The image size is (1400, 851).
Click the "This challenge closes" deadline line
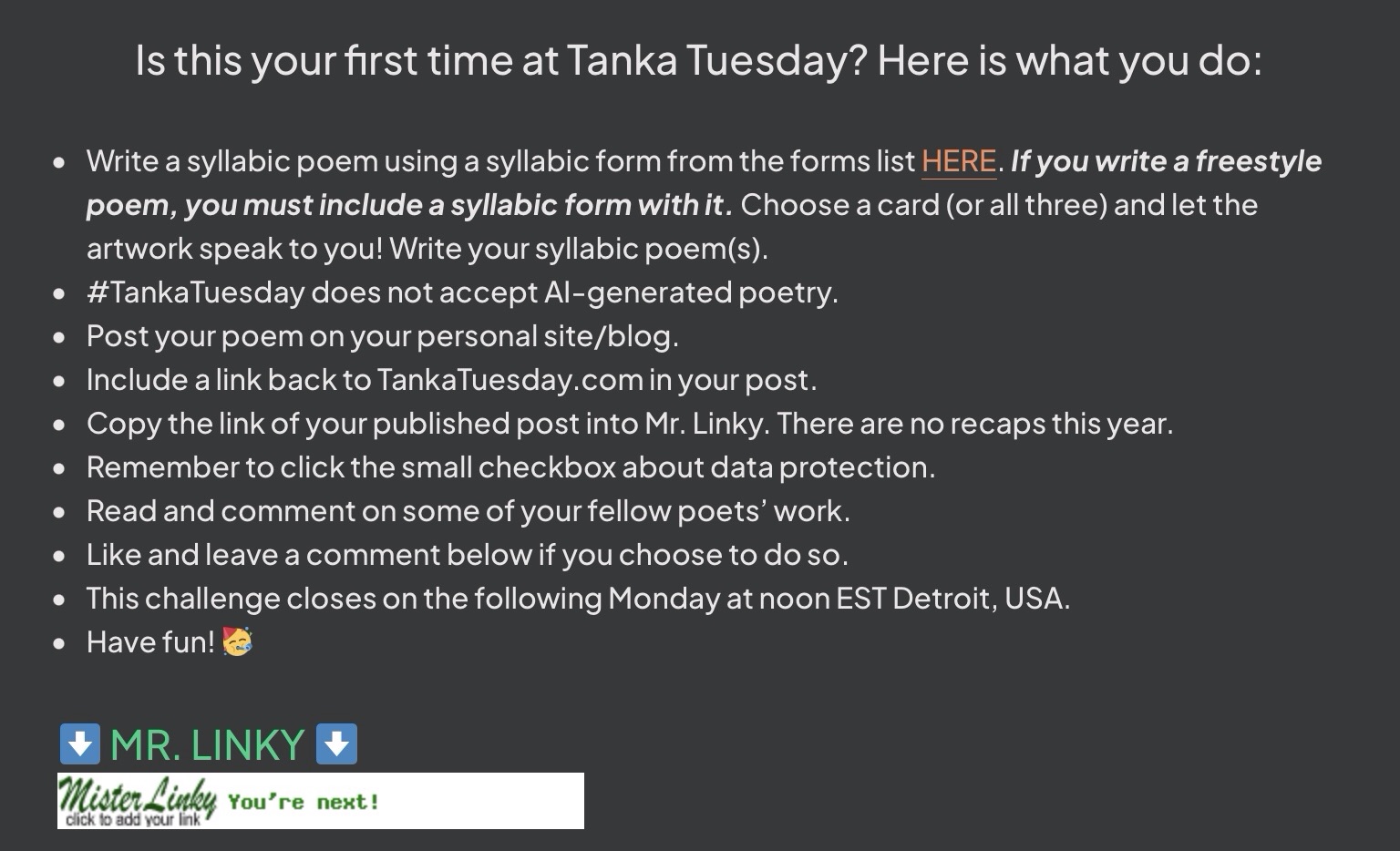click(x=578, y=599)
